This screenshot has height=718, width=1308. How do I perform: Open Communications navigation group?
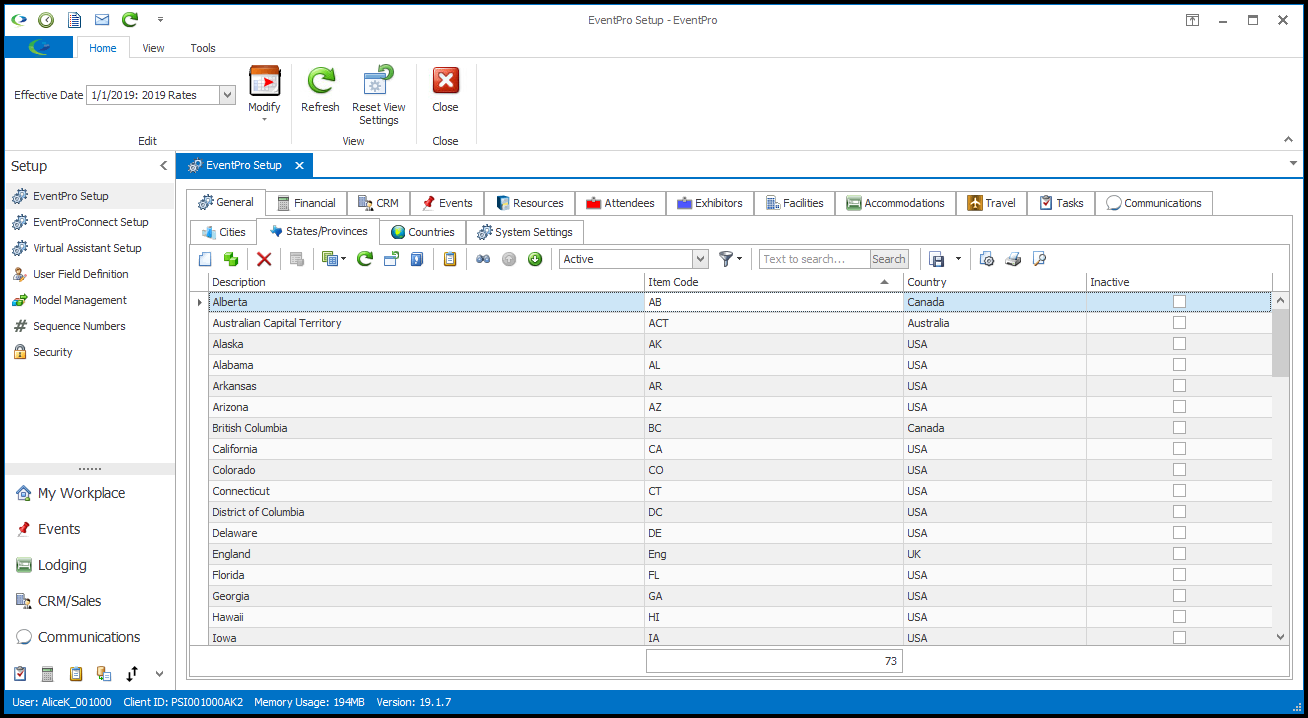(x=90, y=637)
